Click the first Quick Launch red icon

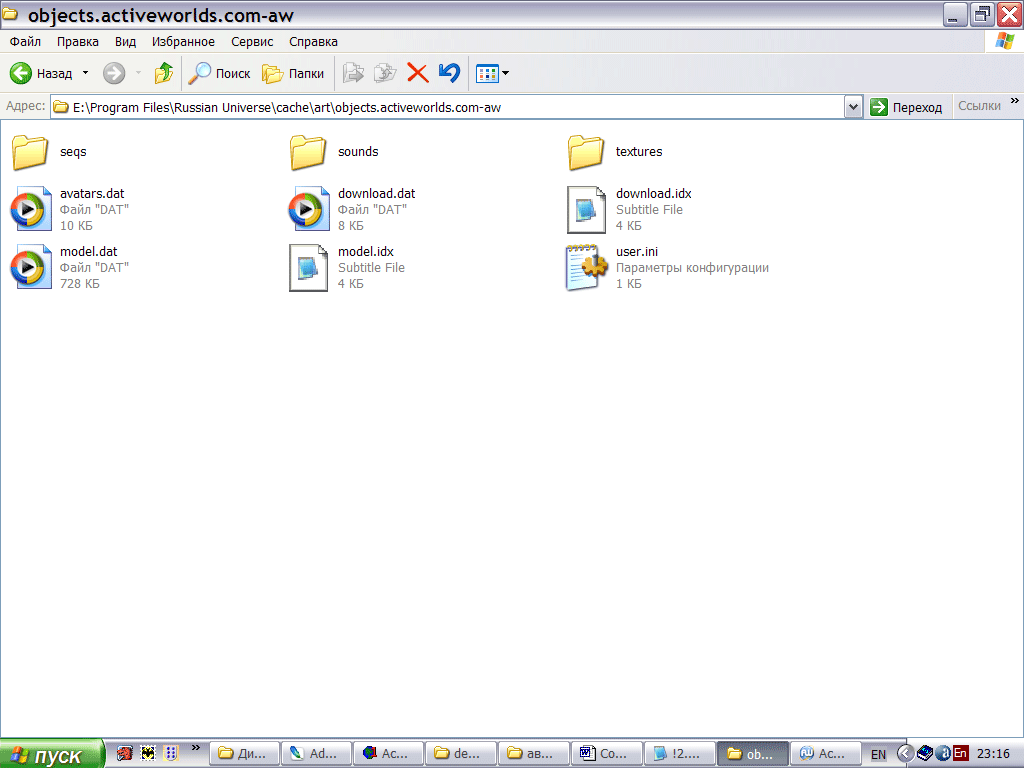pos(124,754)
